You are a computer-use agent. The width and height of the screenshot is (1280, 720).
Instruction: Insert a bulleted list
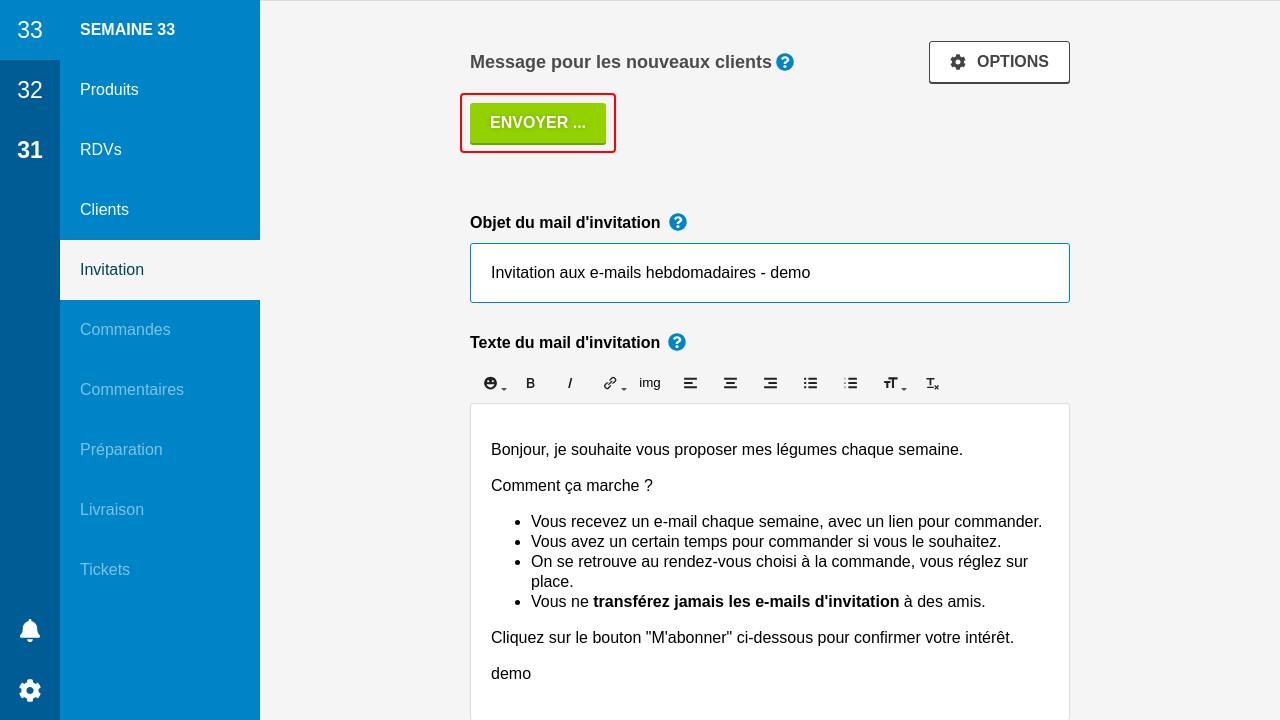pyautogui.click(x=810, y=383)
